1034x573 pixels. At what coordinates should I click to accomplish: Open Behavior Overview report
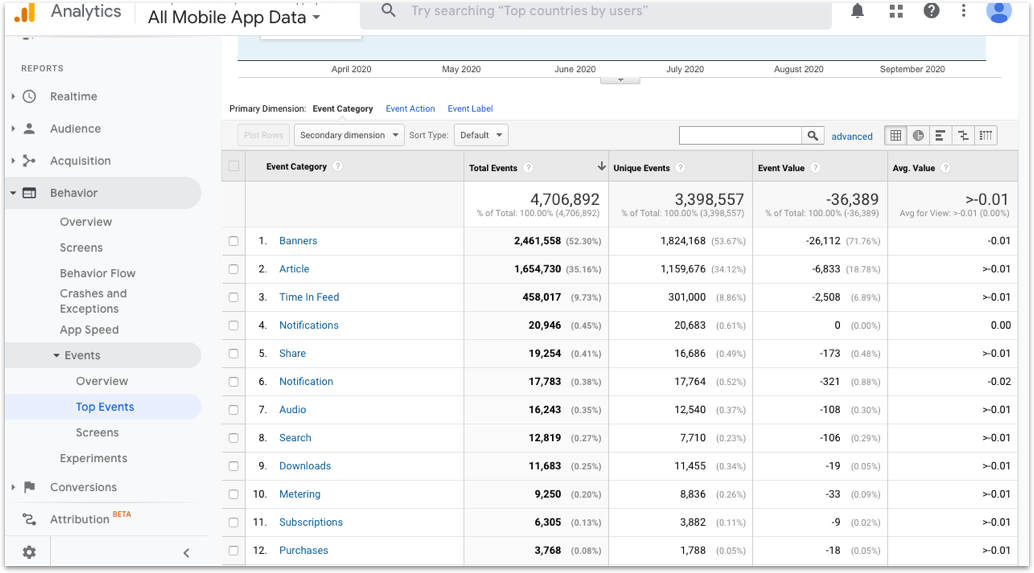(86, 222)
